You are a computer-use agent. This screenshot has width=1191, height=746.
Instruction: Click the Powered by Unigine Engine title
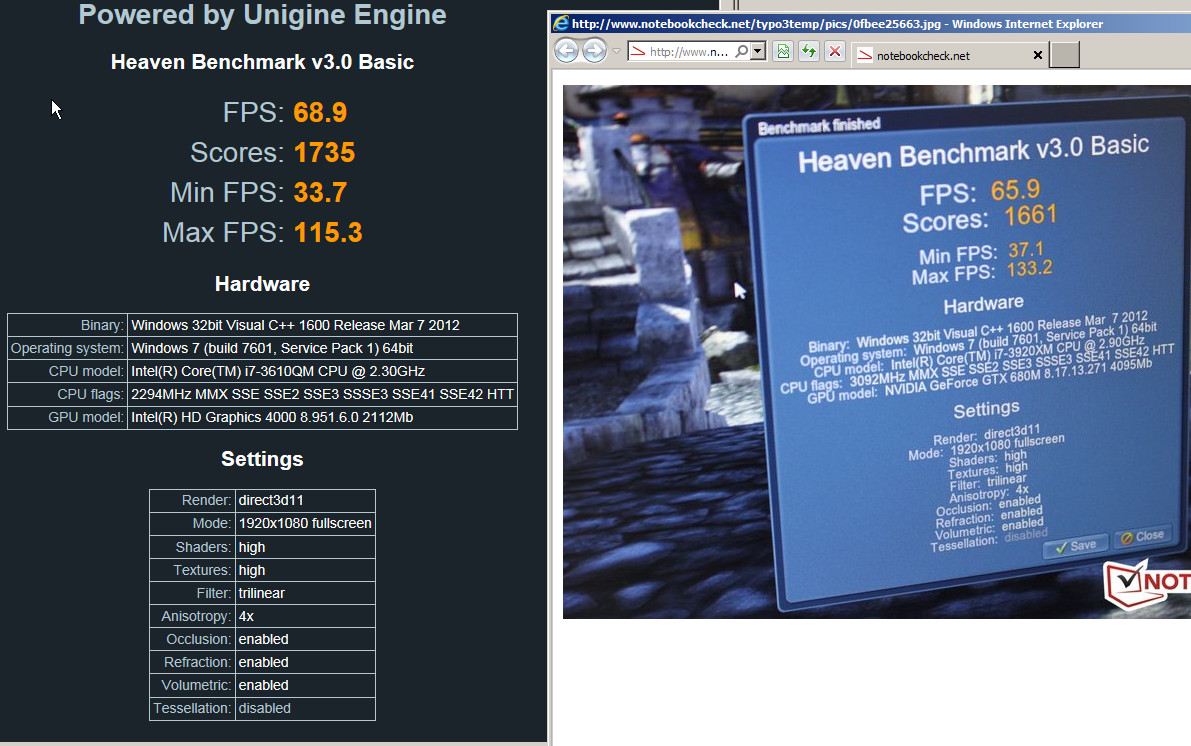click(x=262, y=15)
